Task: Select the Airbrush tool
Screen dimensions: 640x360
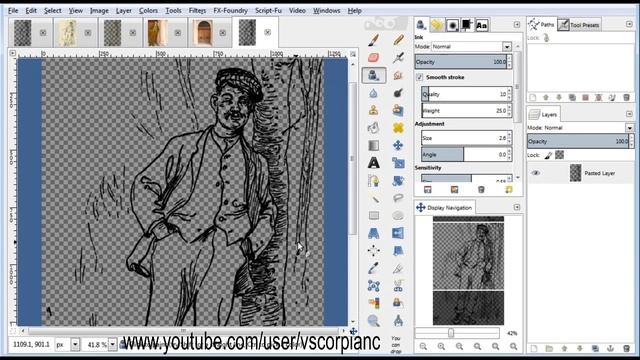Action: tap(398, 58)
